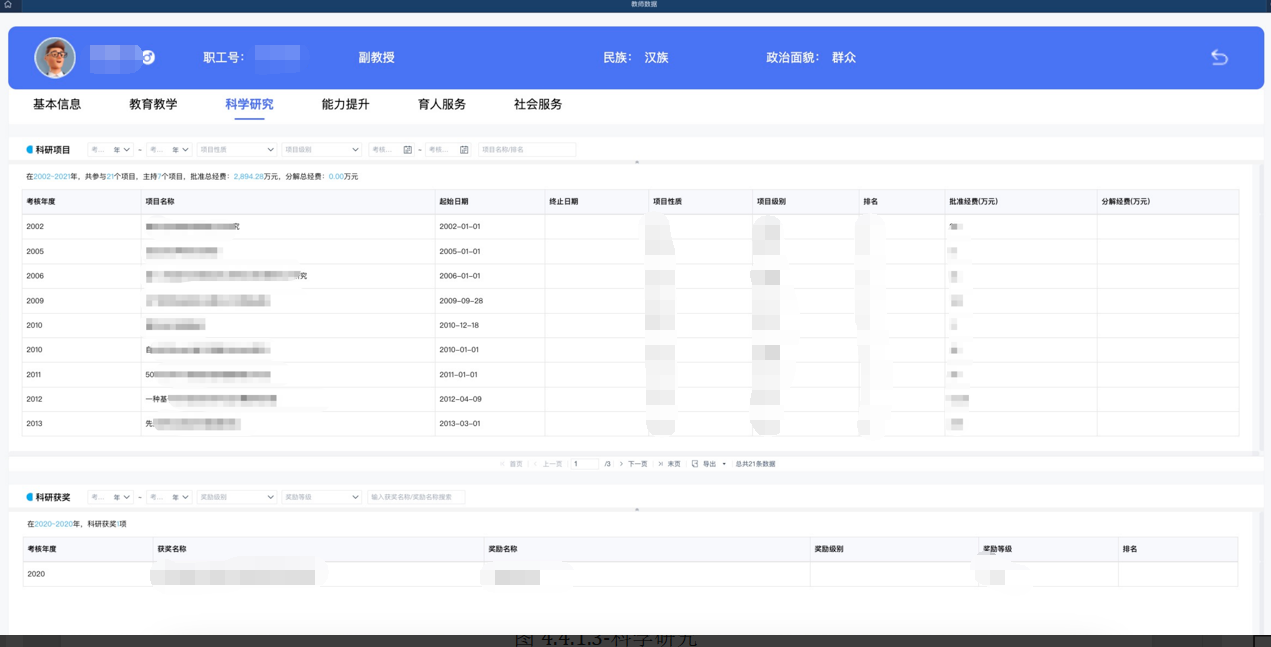Image resolution: width=1271 pixels, height=647 pixels.
Task: Click the 项目名称/排名 search field
Action: 527,150
